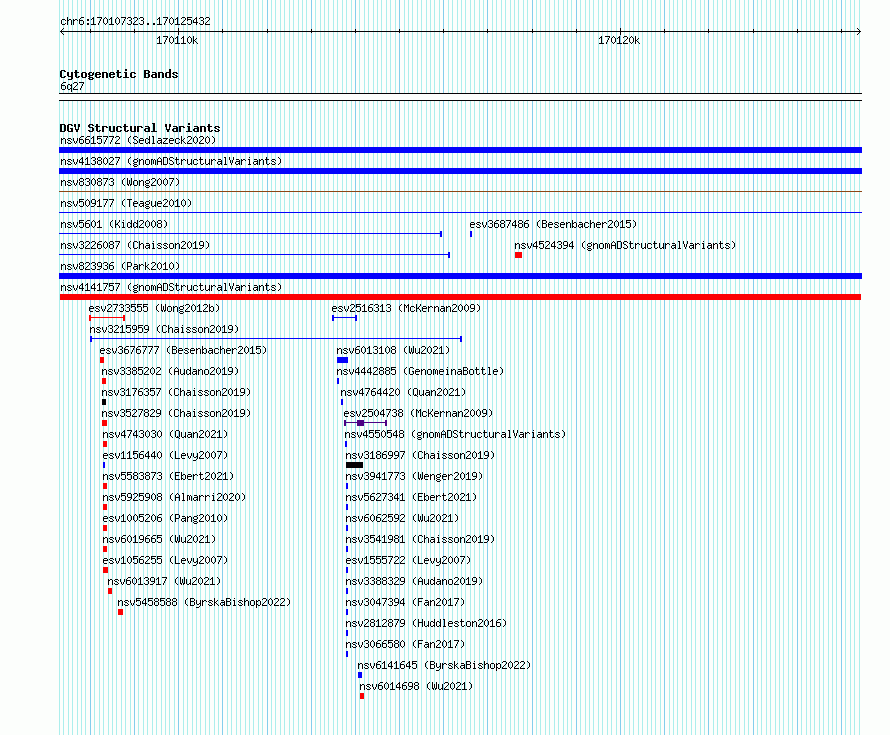Image resolution: width=890 pixels, height=735 pixels.
Task: Click nsv6141645 (ByrskaBishop2022) label
Action: point(444,665)
